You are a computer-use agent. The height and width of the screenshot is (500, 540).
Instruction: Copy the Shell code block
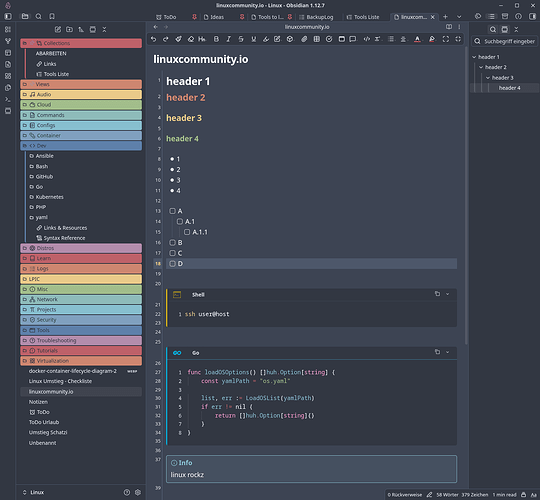[437, 294]
